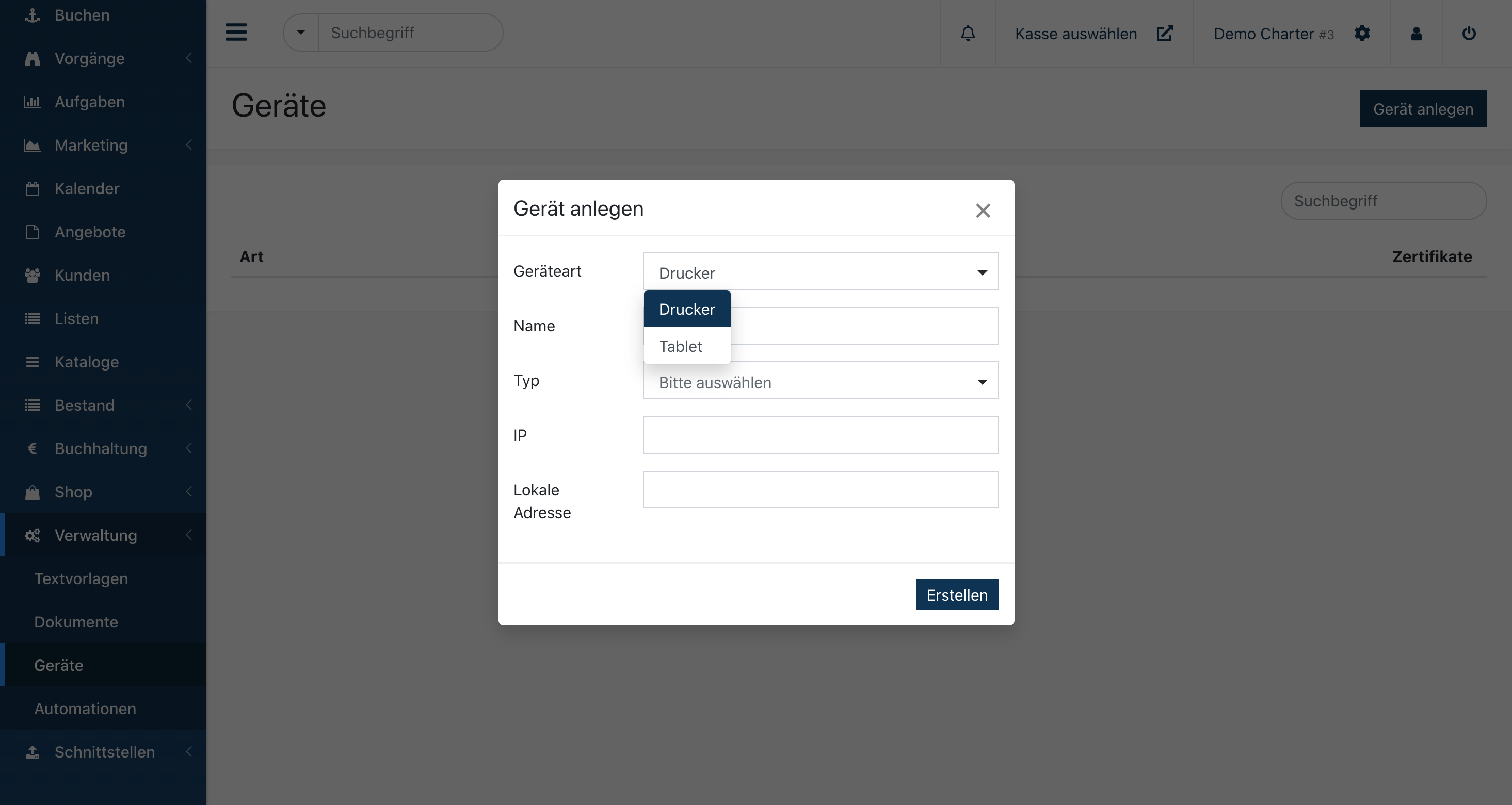Click the Erstellen button

pyautogui.click(x=957, y=595)
